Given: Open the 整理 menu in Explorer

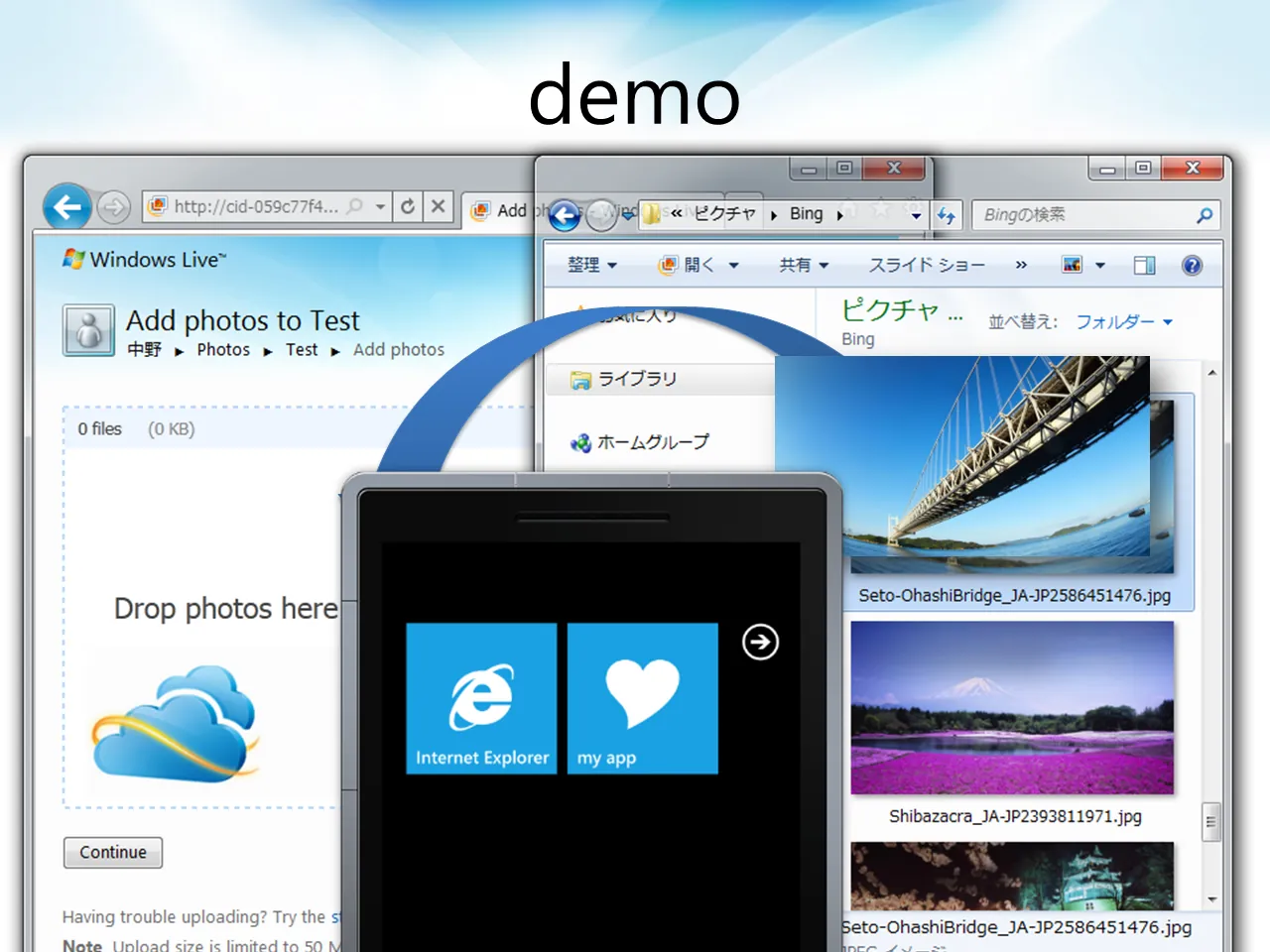Looking at the screenshot, I should click(x=592, y=265).
